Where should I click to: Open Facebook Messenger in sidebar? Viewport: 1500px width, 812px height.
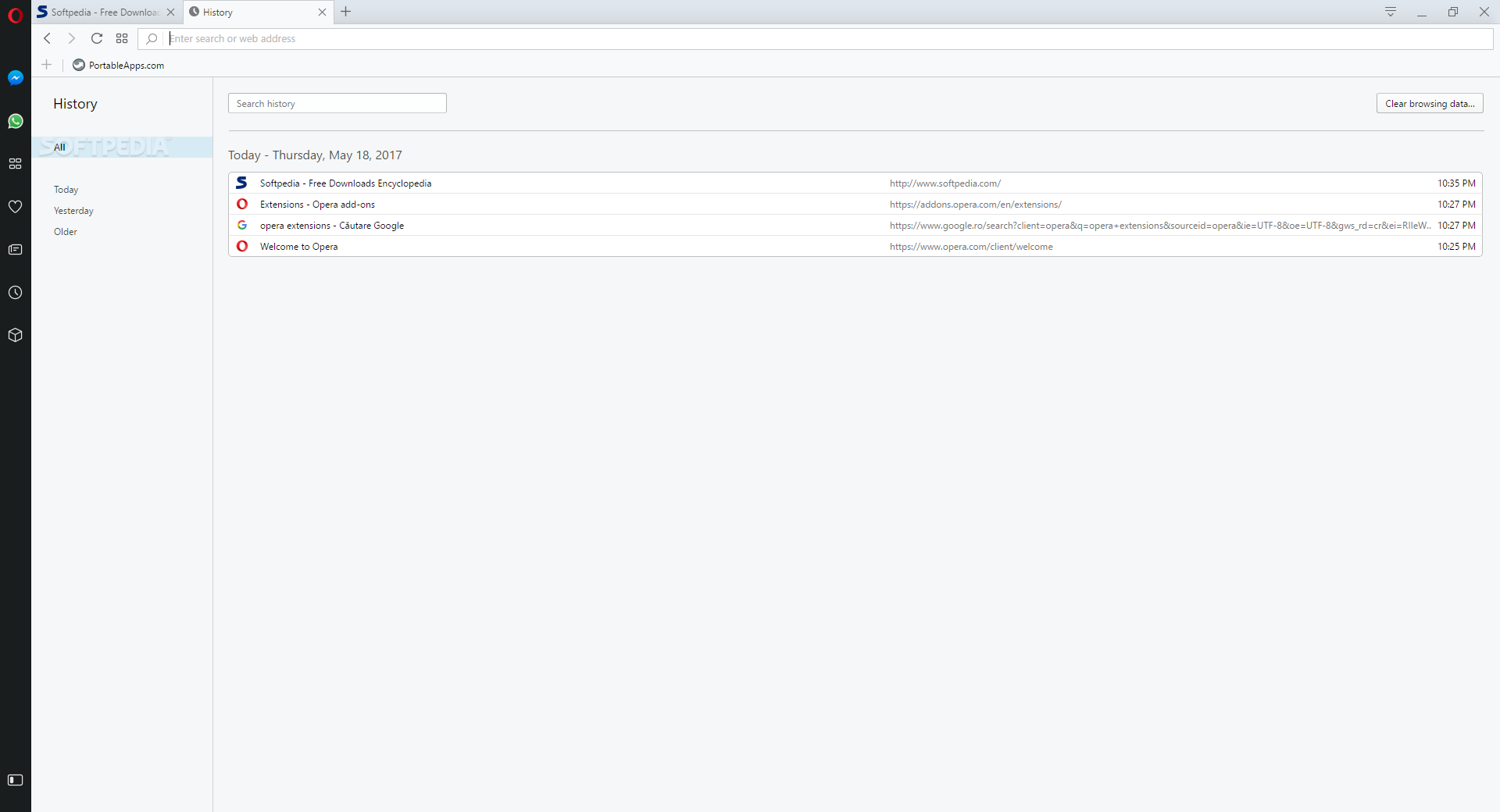tap(15, 77)
